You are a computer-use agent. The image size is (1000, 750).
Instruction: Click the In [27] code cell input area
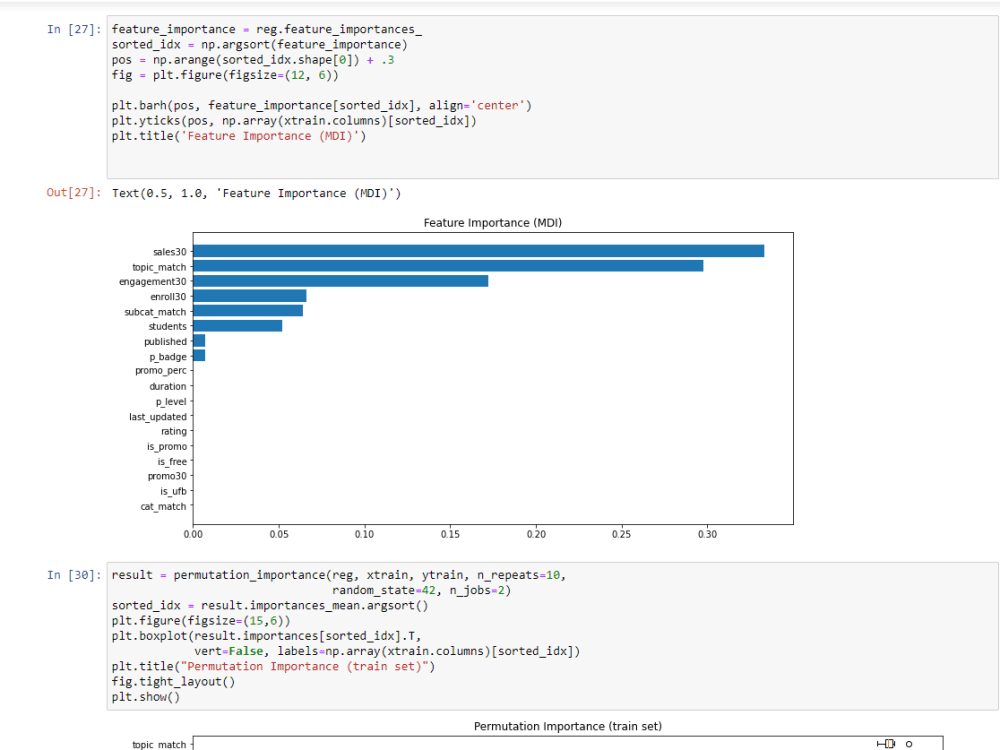click(x=552, y=98)
